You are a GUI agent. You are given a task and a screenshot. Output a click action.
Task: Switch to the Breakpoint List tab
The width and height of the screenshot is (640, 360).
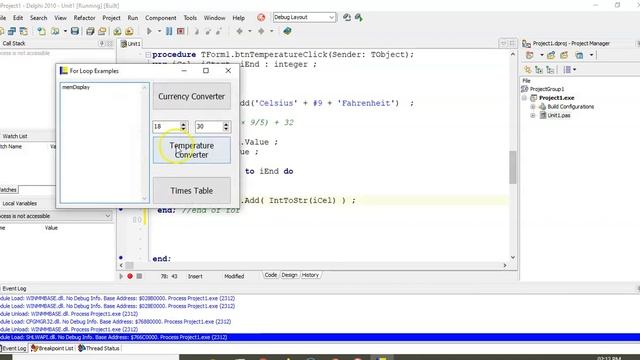(x=52, y=348)
